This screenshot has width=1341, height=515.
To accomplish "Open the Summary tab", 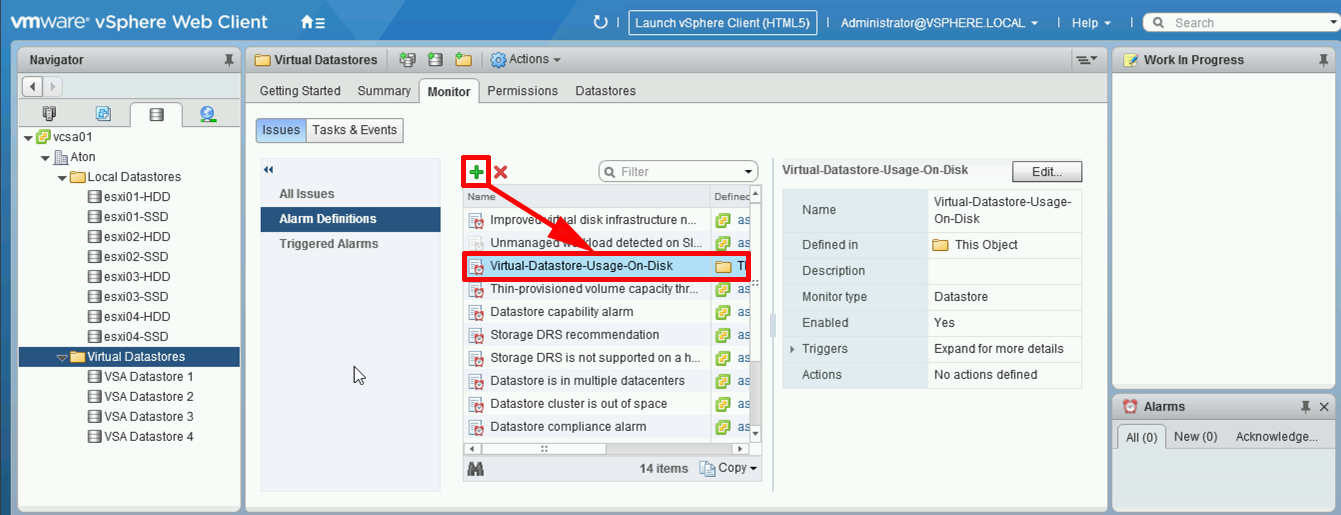I will click(384, 91).
